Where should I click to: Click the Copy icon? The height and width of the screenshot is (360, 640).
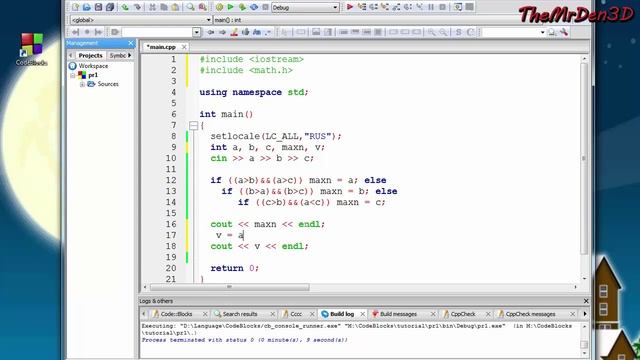pyautogui.click(x=164, y=7)
